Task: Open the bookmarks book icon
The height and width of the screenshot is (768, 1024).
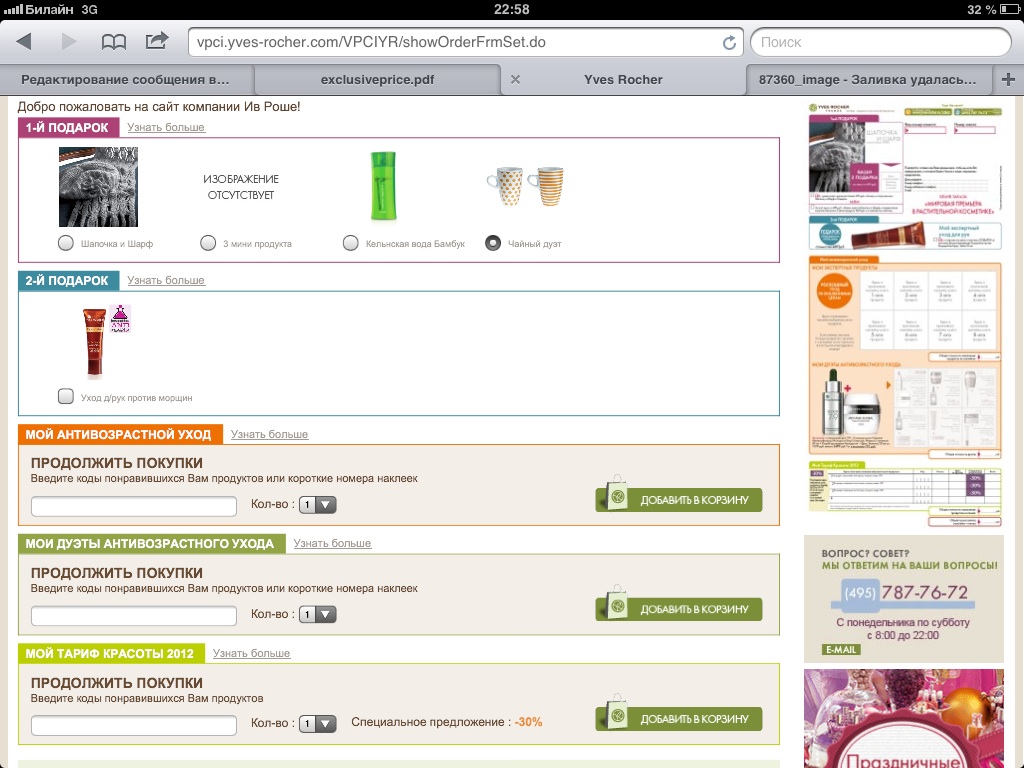Action: click(x=114, y=42)
